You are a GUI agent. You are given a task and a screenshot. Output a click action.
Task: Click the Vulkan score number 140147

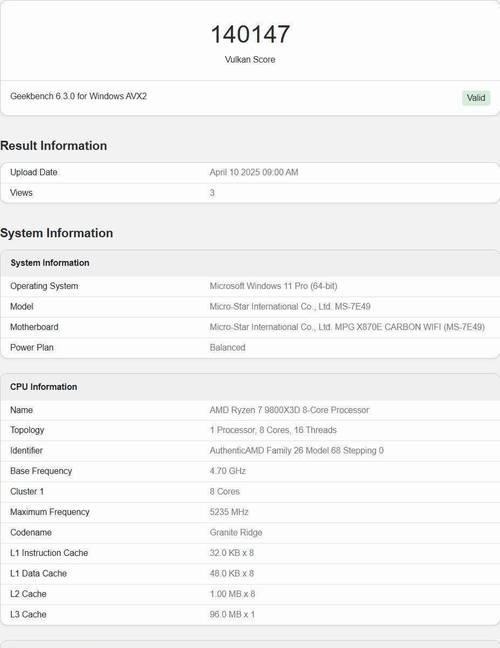(x=250, y=34)
